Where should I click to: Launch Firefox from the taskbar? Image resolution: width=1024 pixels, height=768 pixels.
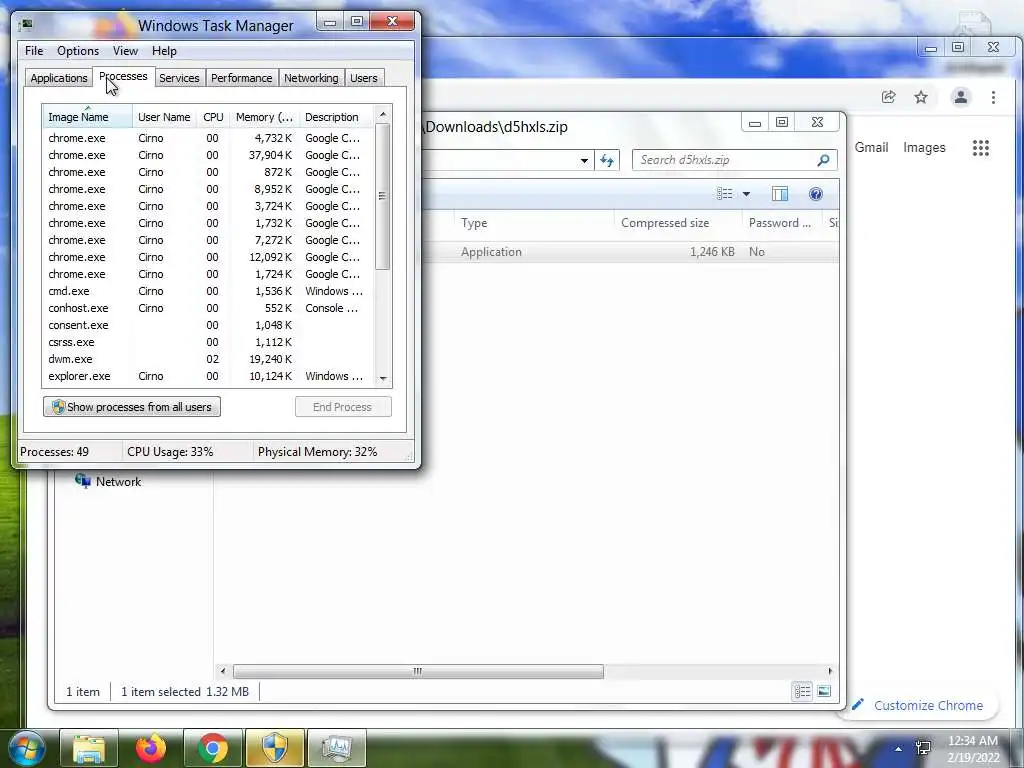click(x=151, y=748)
